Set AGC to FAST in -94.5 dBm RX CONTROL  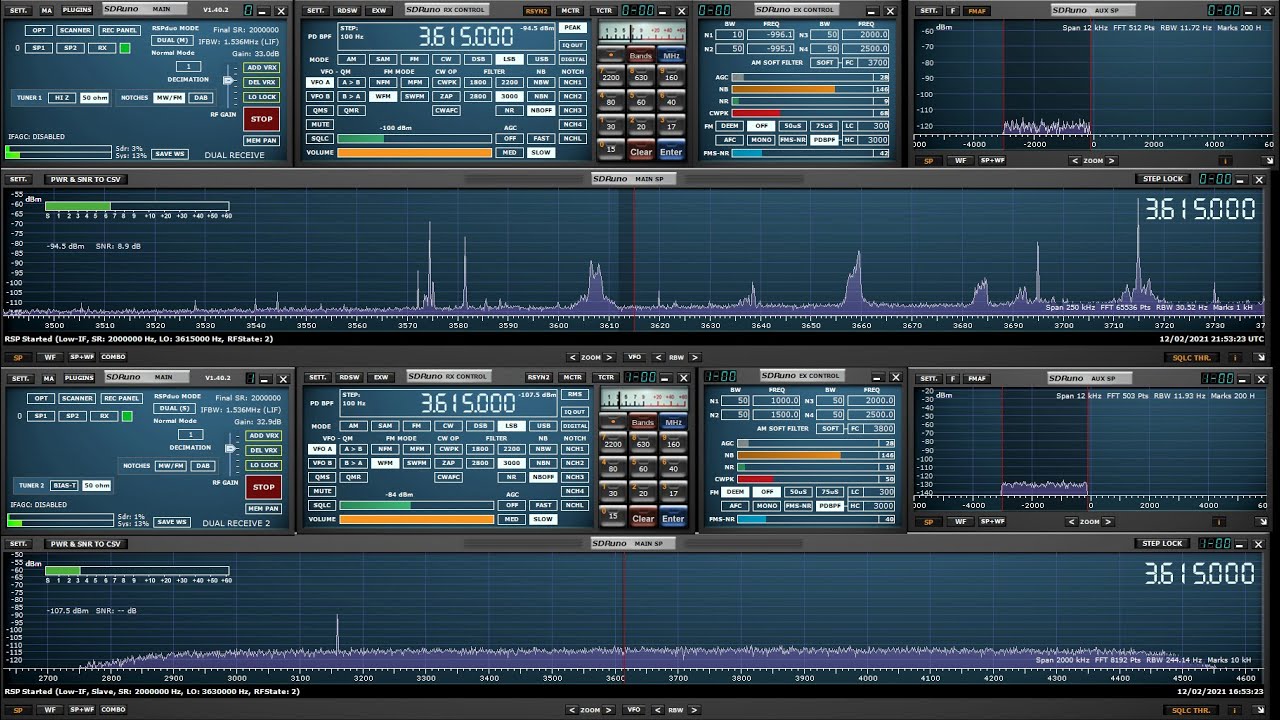point(541,138)
